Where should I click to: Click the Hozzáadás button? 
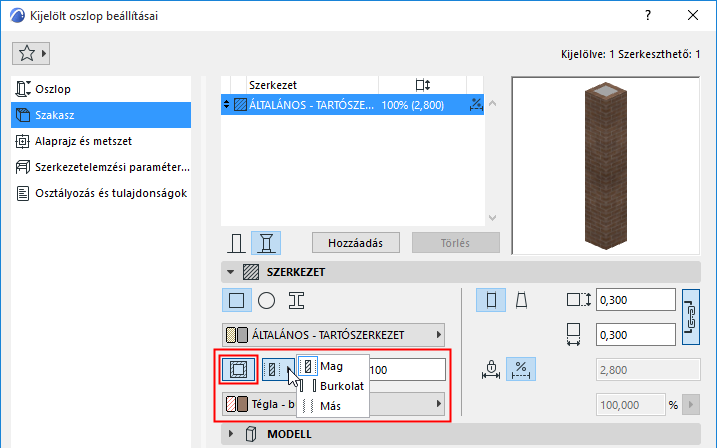click(355, 243)
